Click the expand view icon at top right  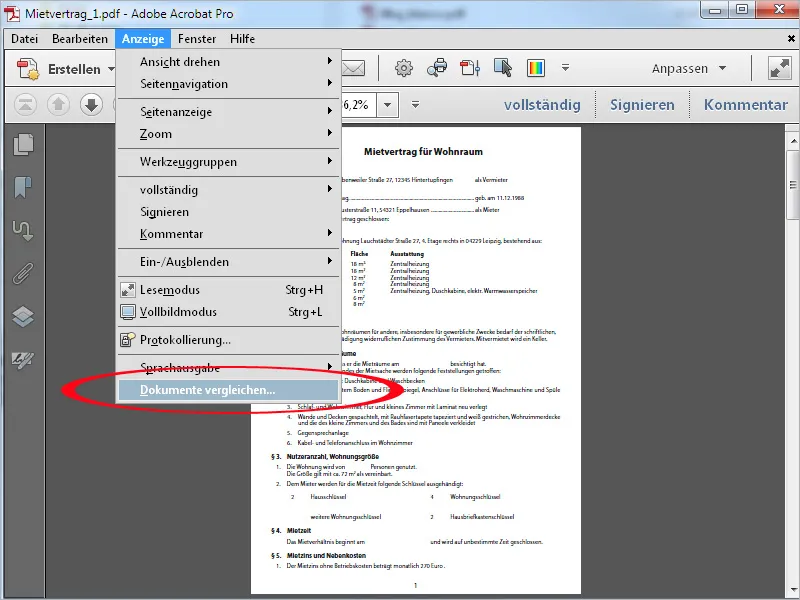pos(779,68)
